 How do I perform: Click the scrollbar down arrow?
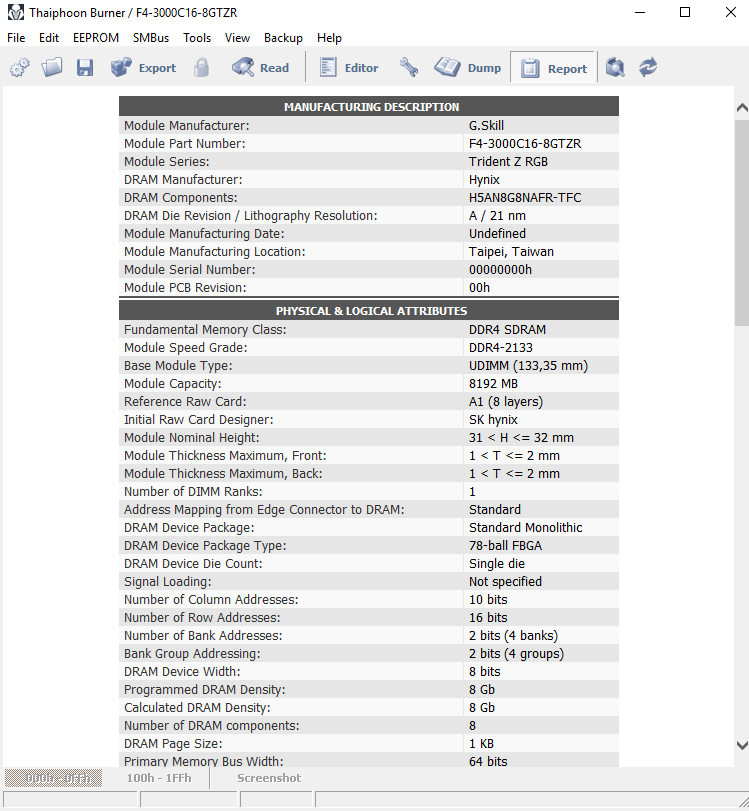click(x=742, y=745)
